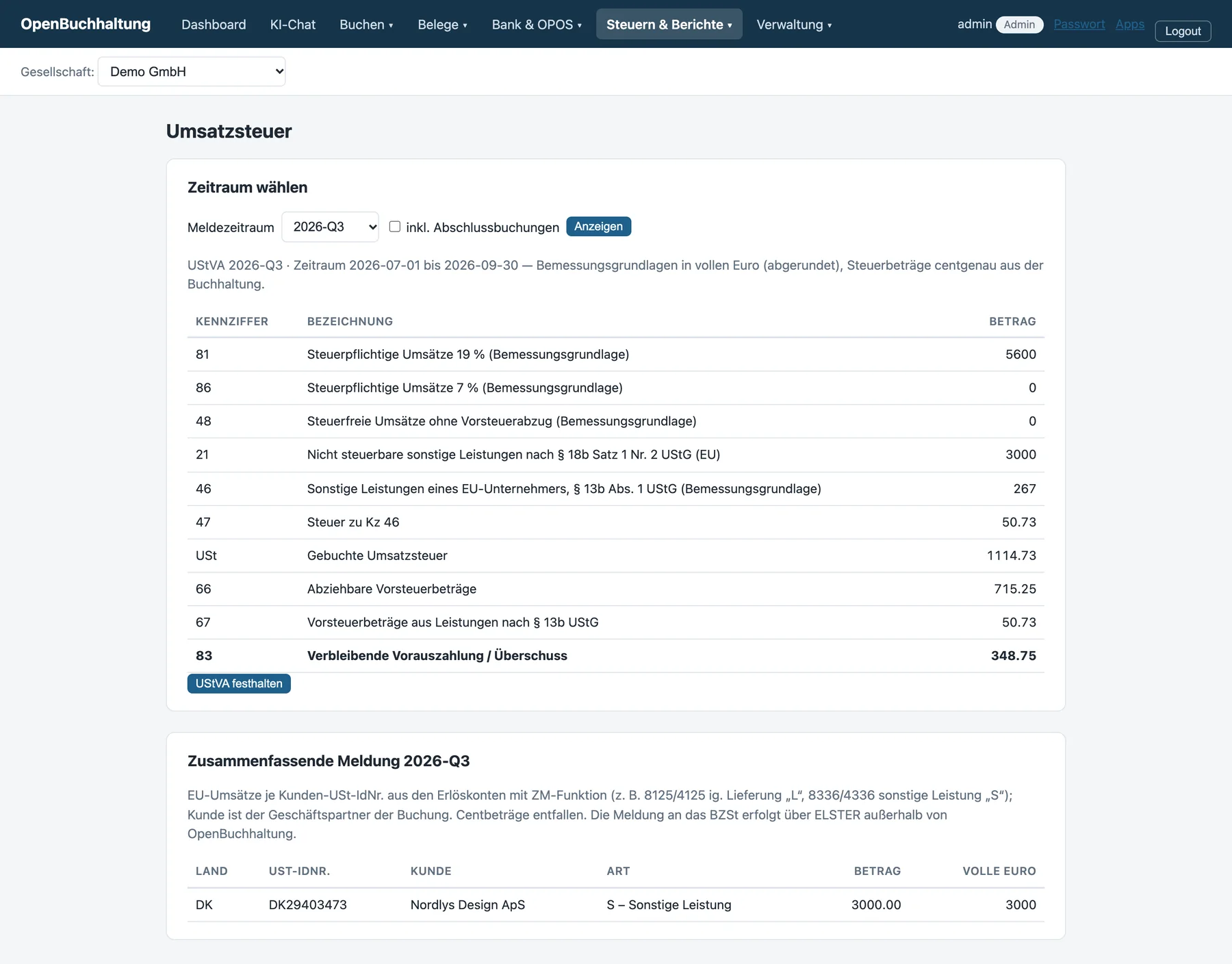The width and height of the screenshot is (1232, 964).
Task: Click the Anzeigen button
Action: (x=598, y=227)
